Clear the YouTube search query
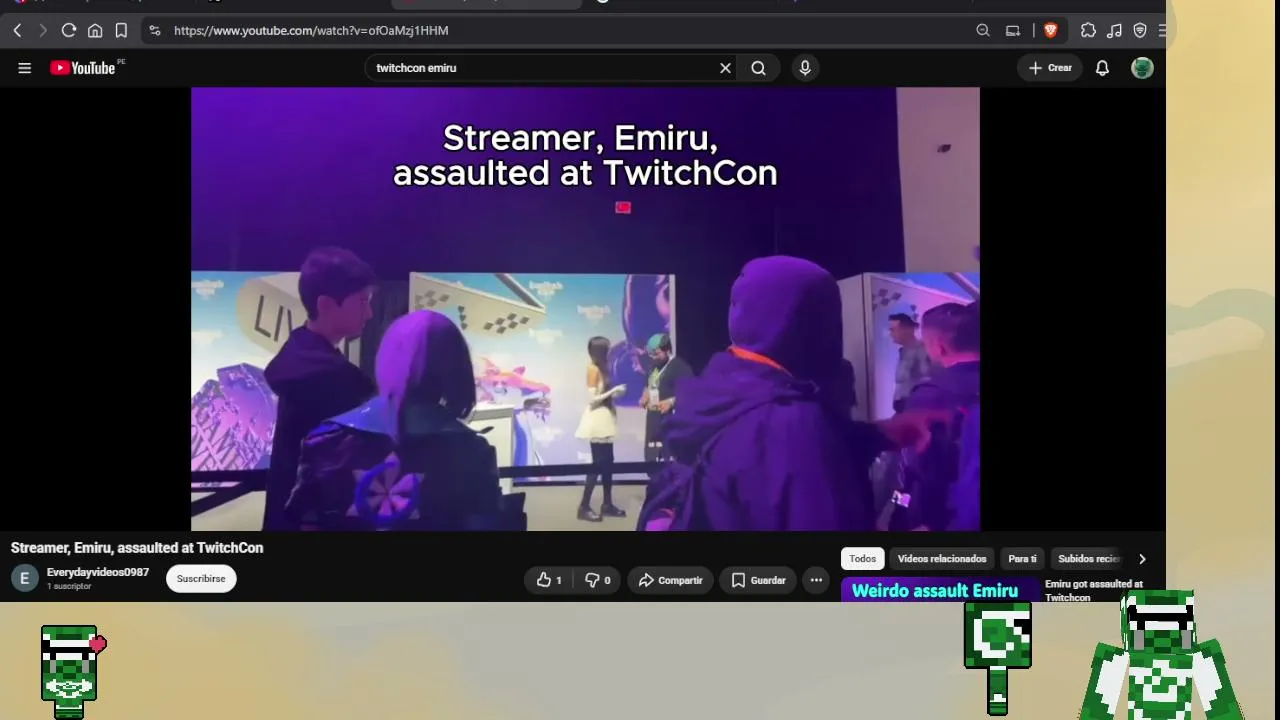Image resolution: width=1280 pixels, height=720 pixels. point(725,68)
